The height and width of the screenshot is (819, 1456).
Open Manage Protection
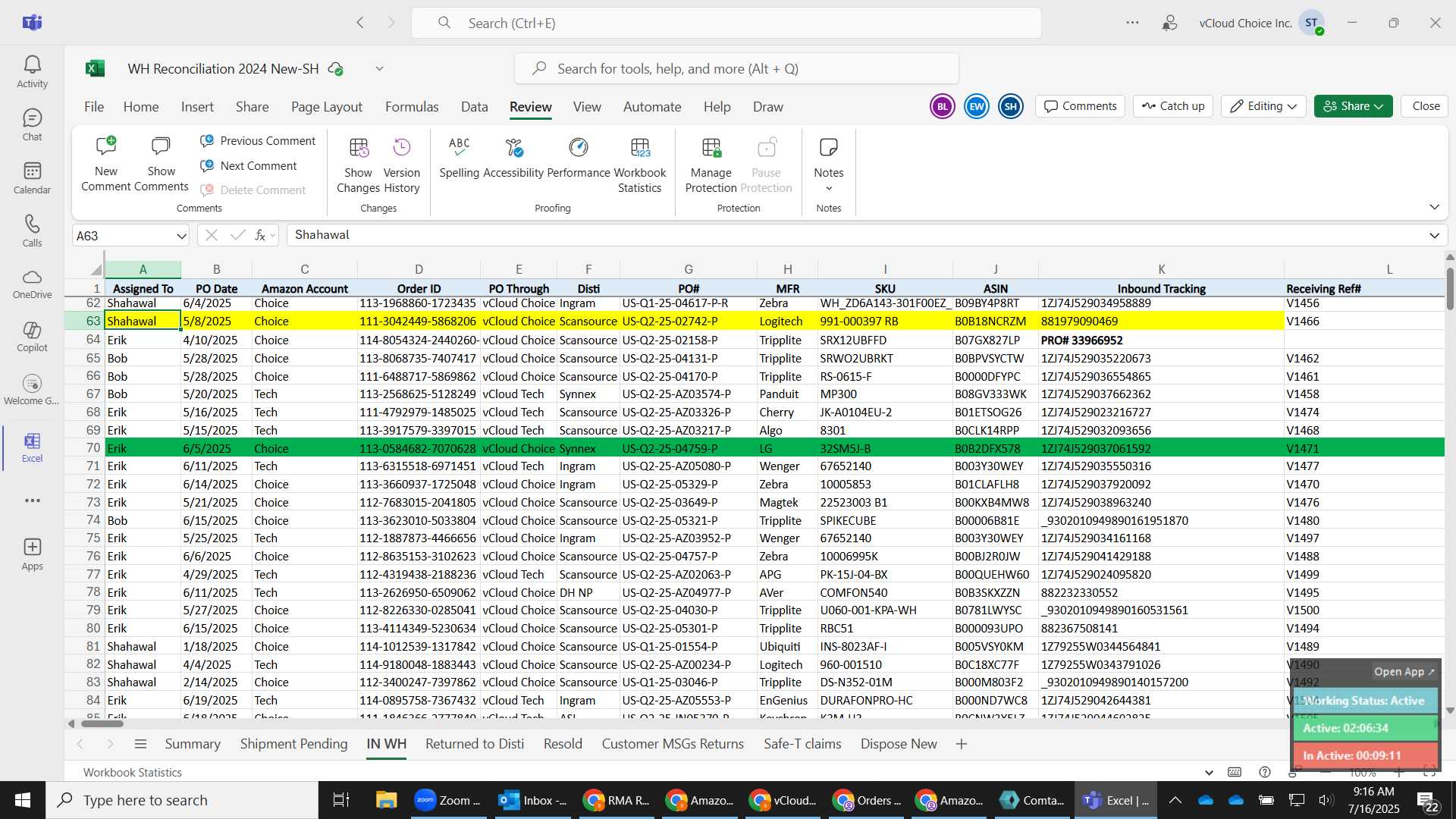pyautogui.click(x=711, y=165)
